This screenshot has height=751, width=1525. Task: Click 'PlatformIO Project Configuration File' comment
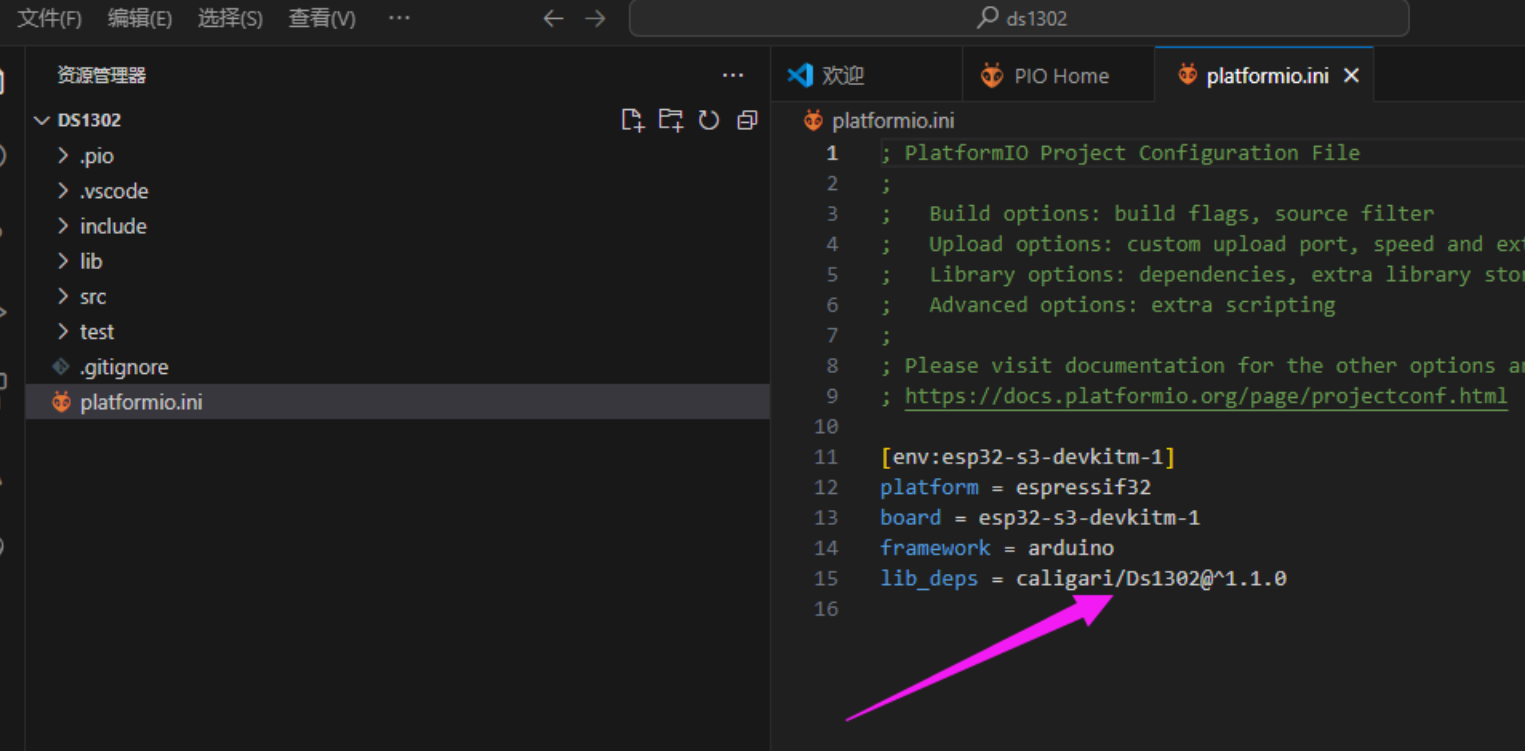(x=1132, y=153)
